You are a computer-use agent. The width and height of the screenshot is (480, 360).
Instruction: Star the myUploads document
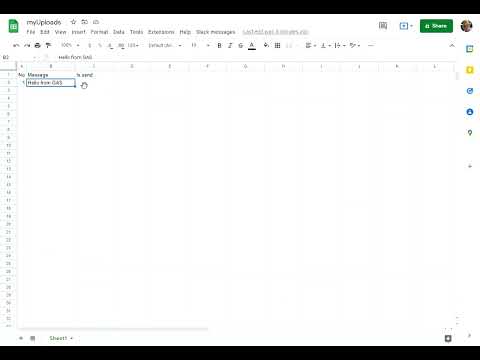pyautogui.click(x=73, y=22)
